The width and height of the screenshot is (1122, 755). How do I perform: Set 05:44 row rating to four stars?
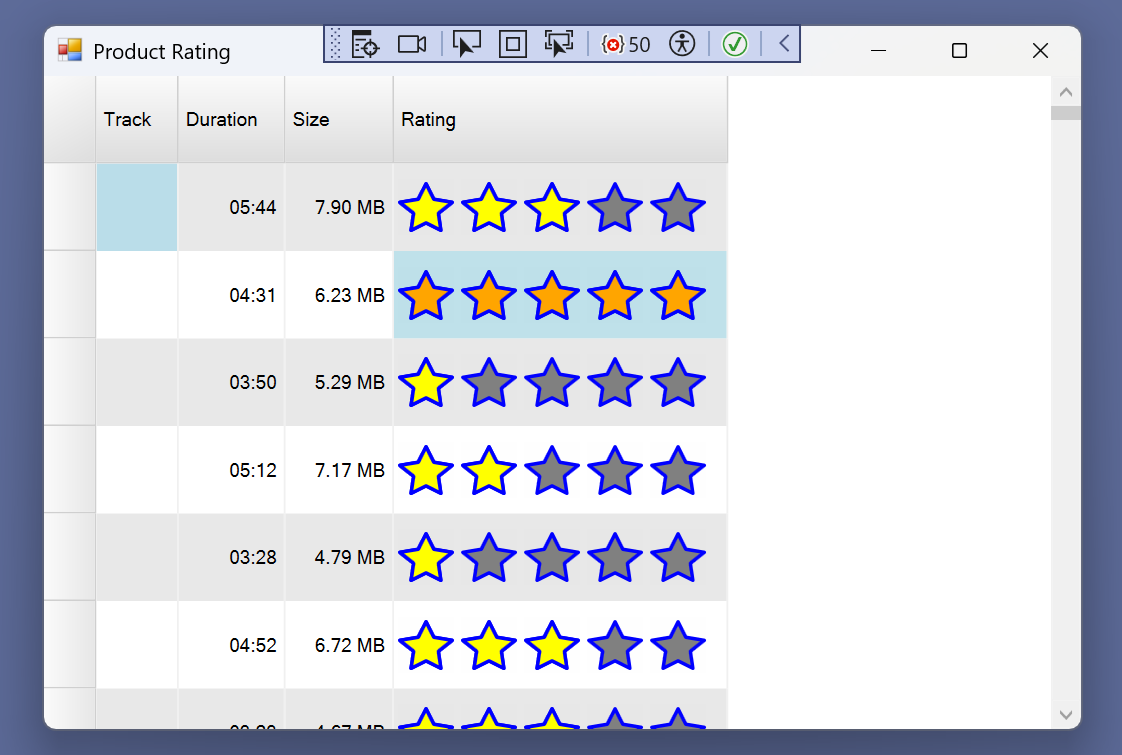pos(615,208)
